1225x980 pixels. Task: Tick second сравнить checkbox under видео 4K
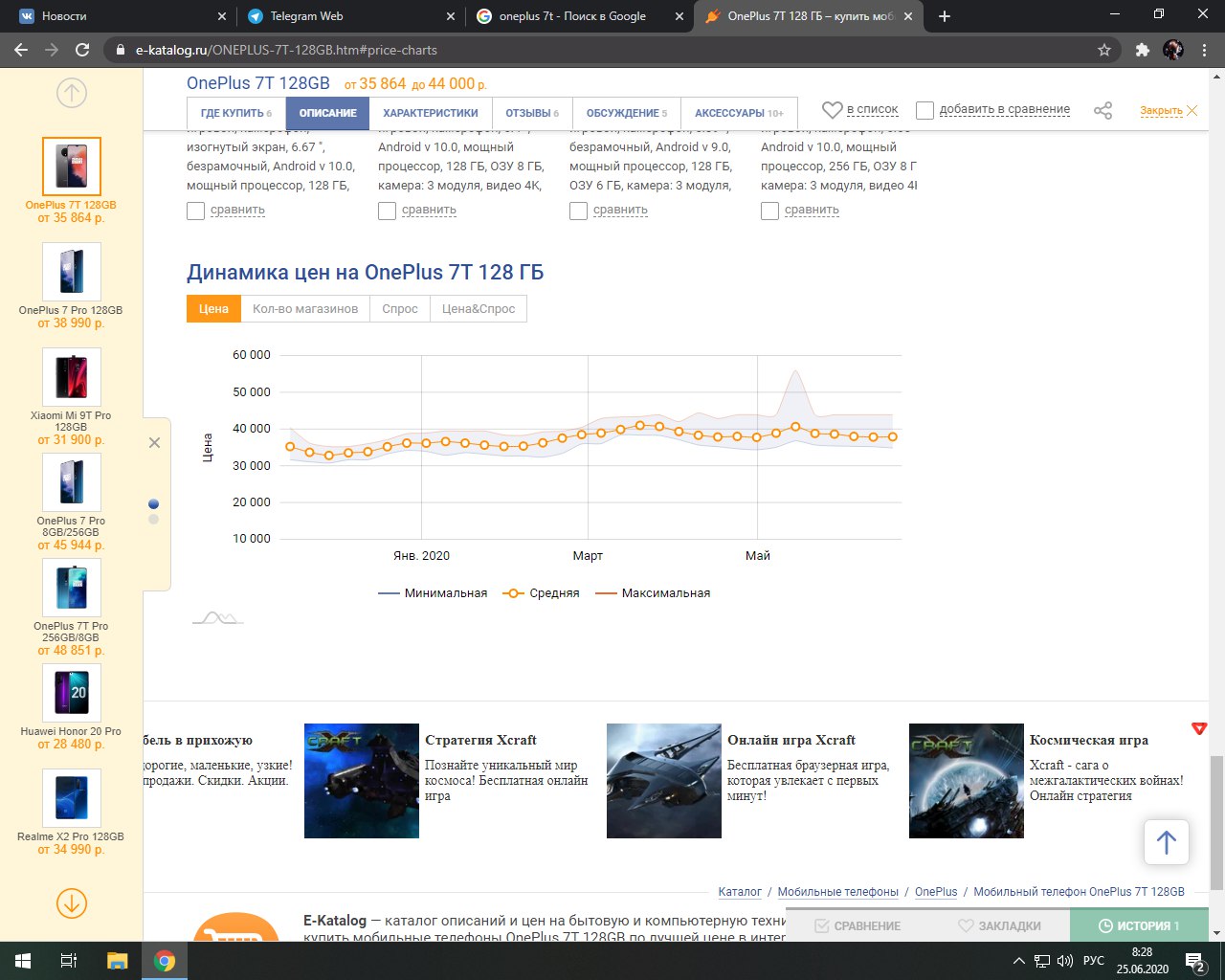coord(387,211)
